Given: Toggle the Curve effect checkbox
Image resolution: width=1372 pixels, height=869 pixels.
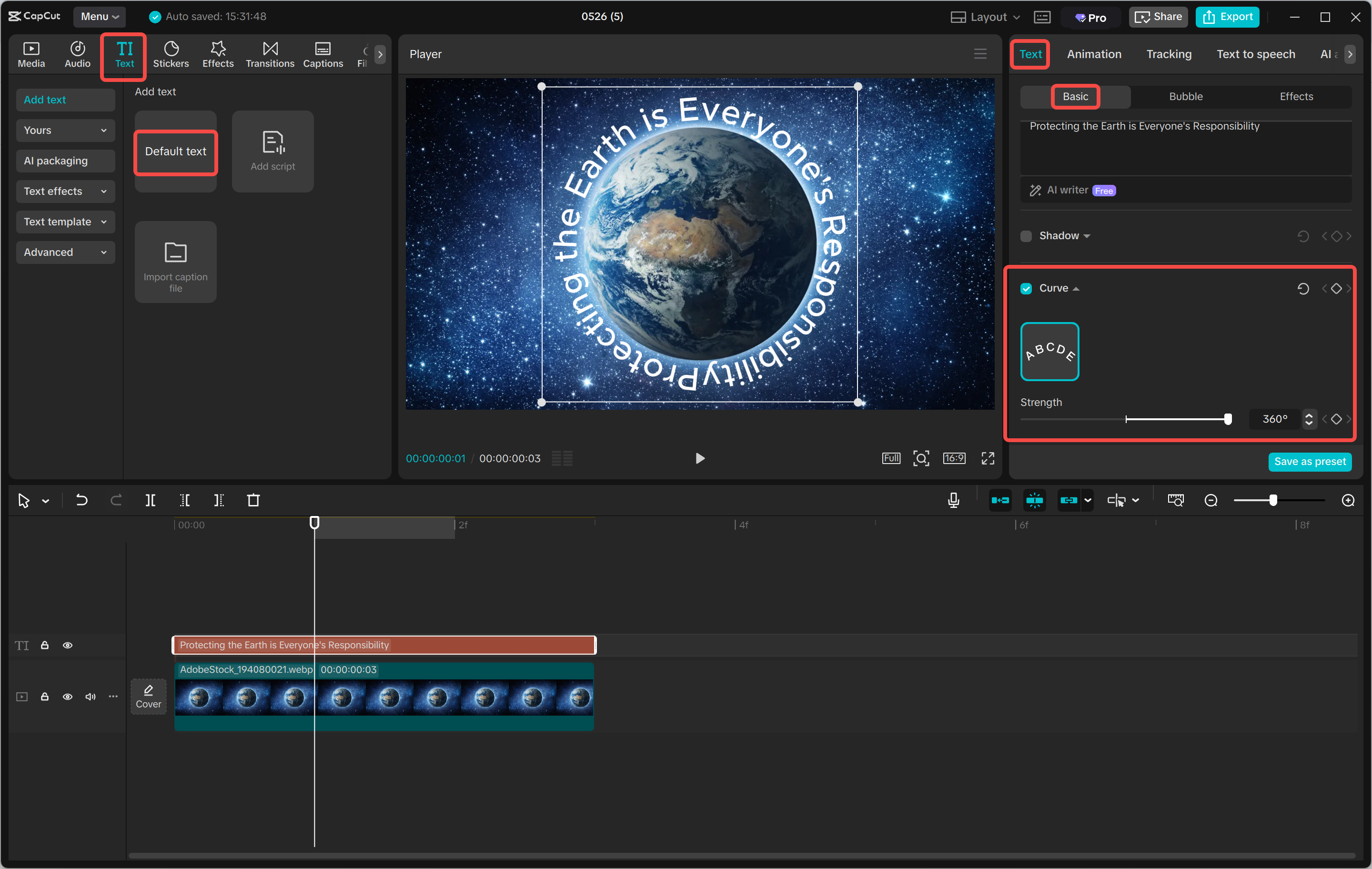Looking at the screenshot, I should point(1026,288).
